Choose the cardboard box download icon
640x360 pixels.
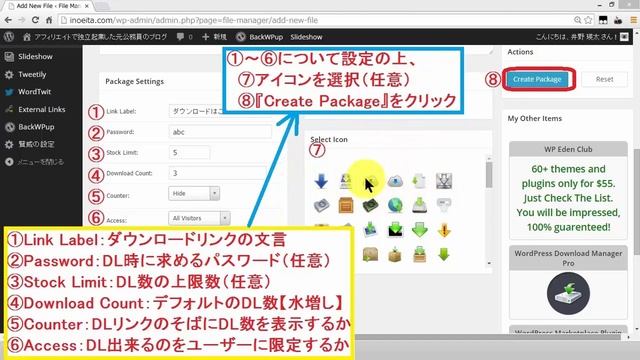(x=395, y=254)
